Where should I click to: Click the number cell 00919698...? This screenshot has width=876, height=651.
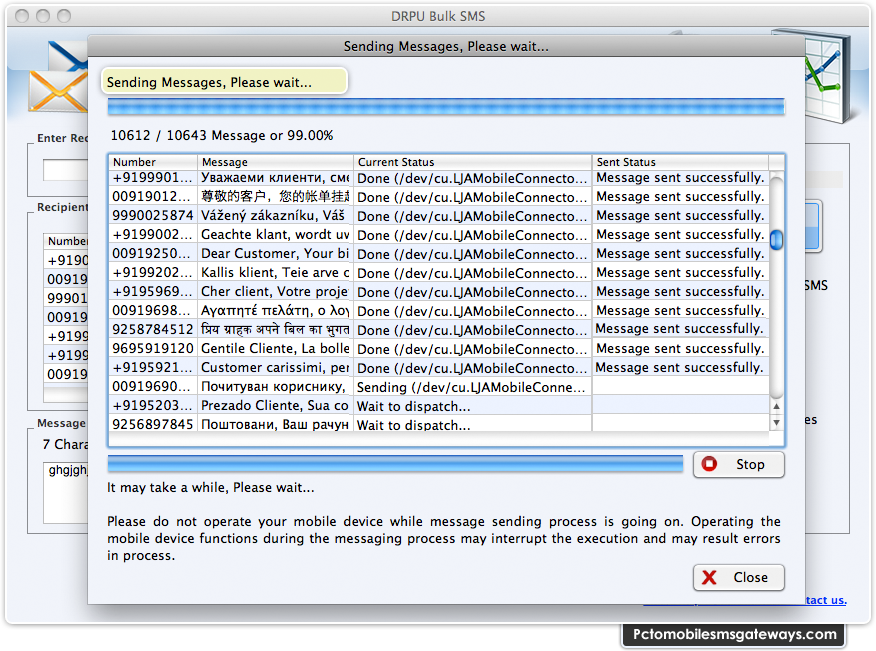coord(153,311)
